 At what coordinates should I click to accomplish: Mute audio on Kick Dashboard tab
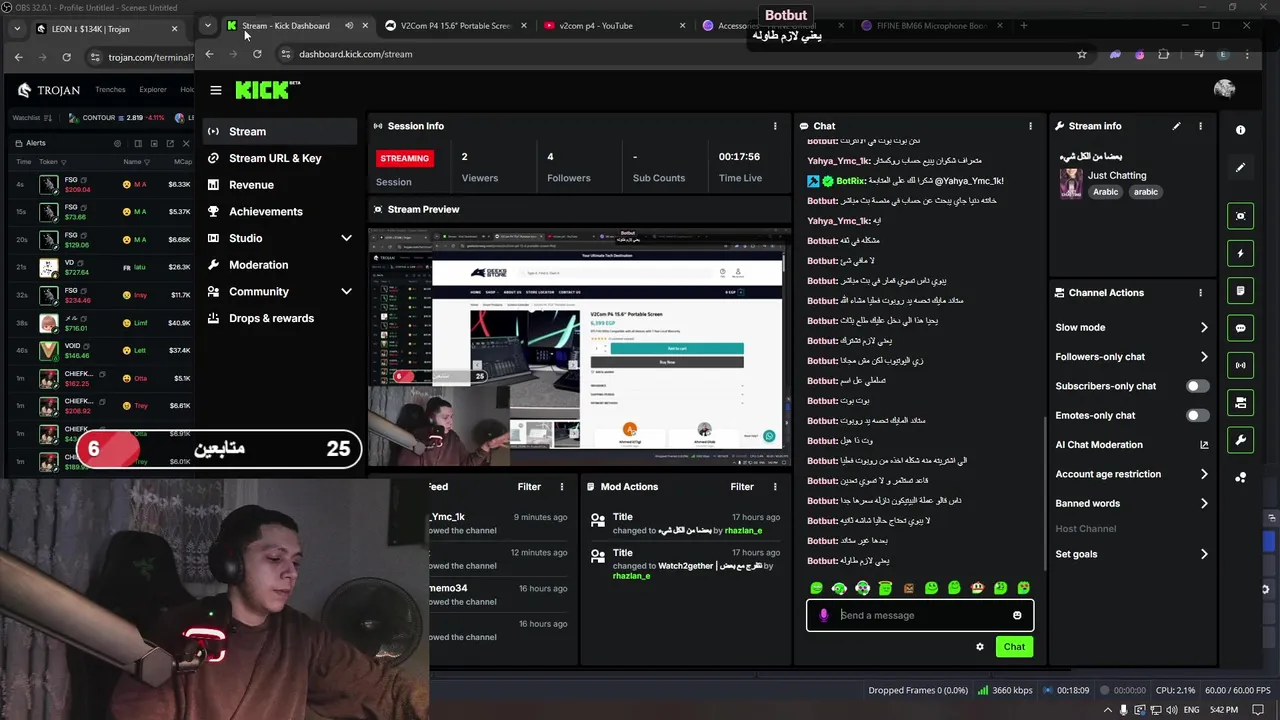(x=348, y=26)
